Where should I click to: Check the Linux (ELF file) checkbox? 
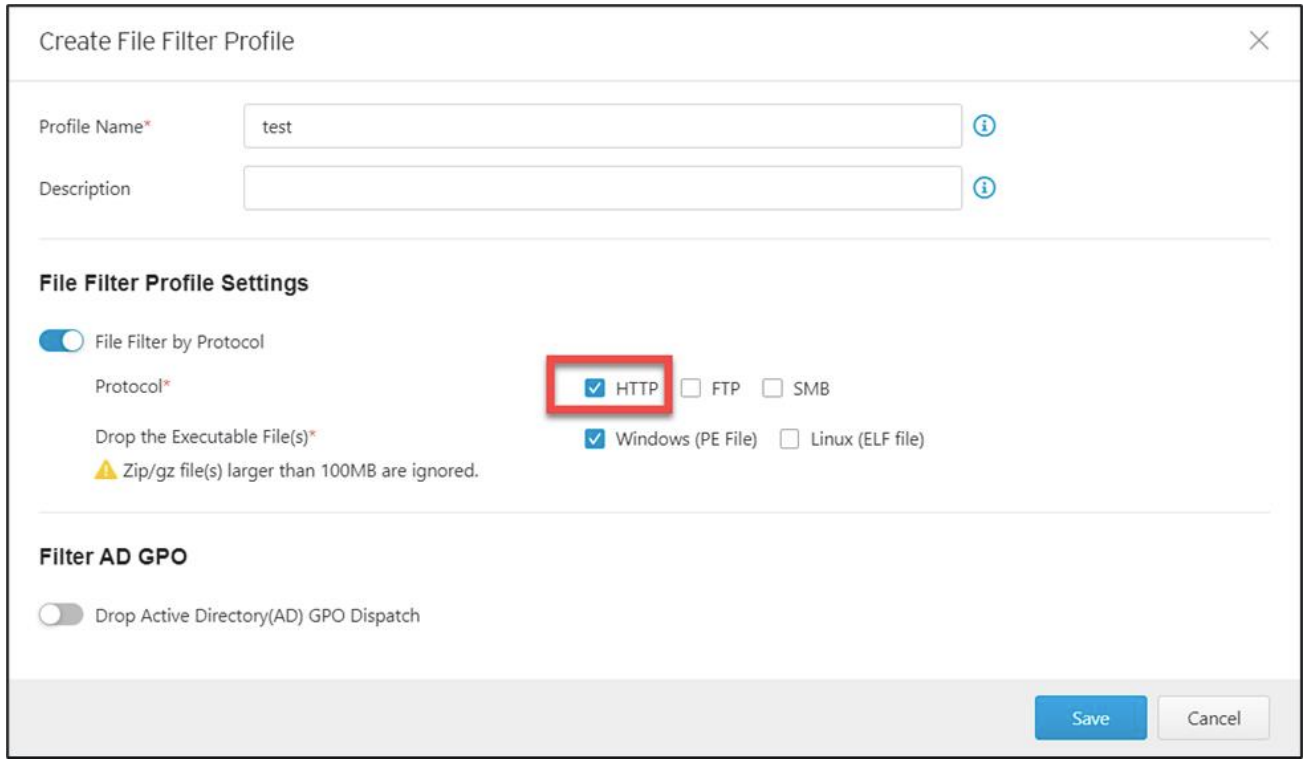click(x=789, y=439)
